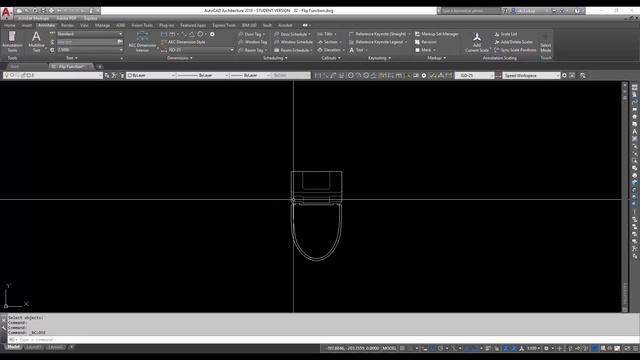Click Add/Delete Scales
The height and width of the screenshot is (360, 640).
click(513, 42)
